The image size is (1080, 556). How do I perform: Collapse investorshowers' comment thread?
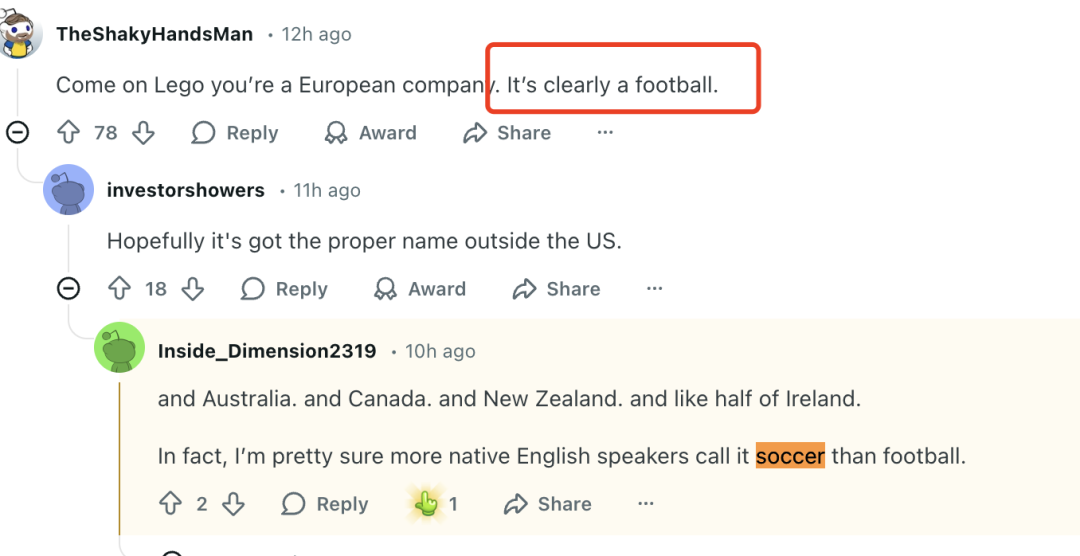68,288
